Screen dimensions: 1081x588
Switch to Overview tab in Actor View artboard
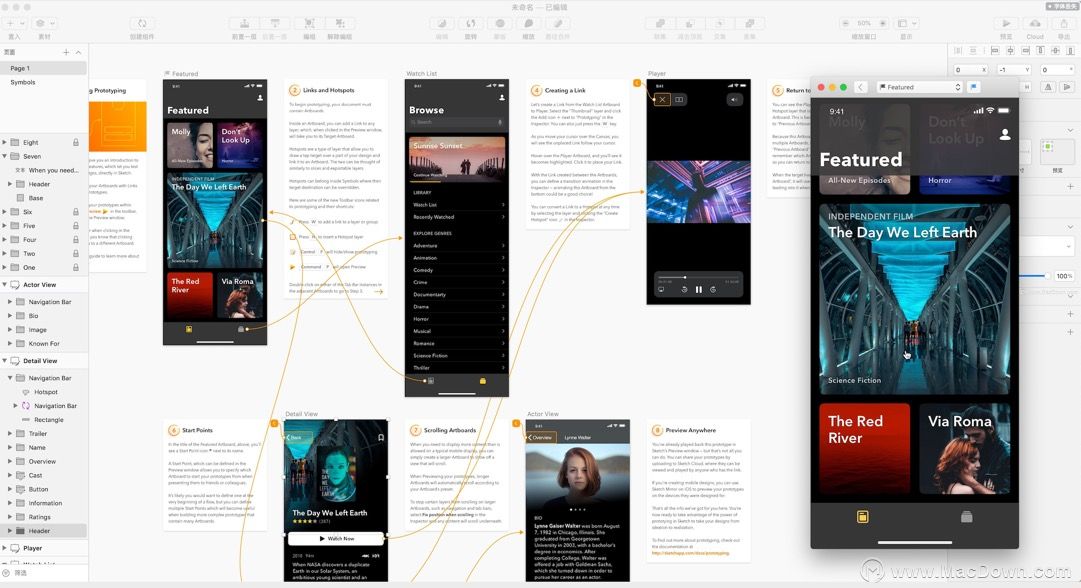541,437
